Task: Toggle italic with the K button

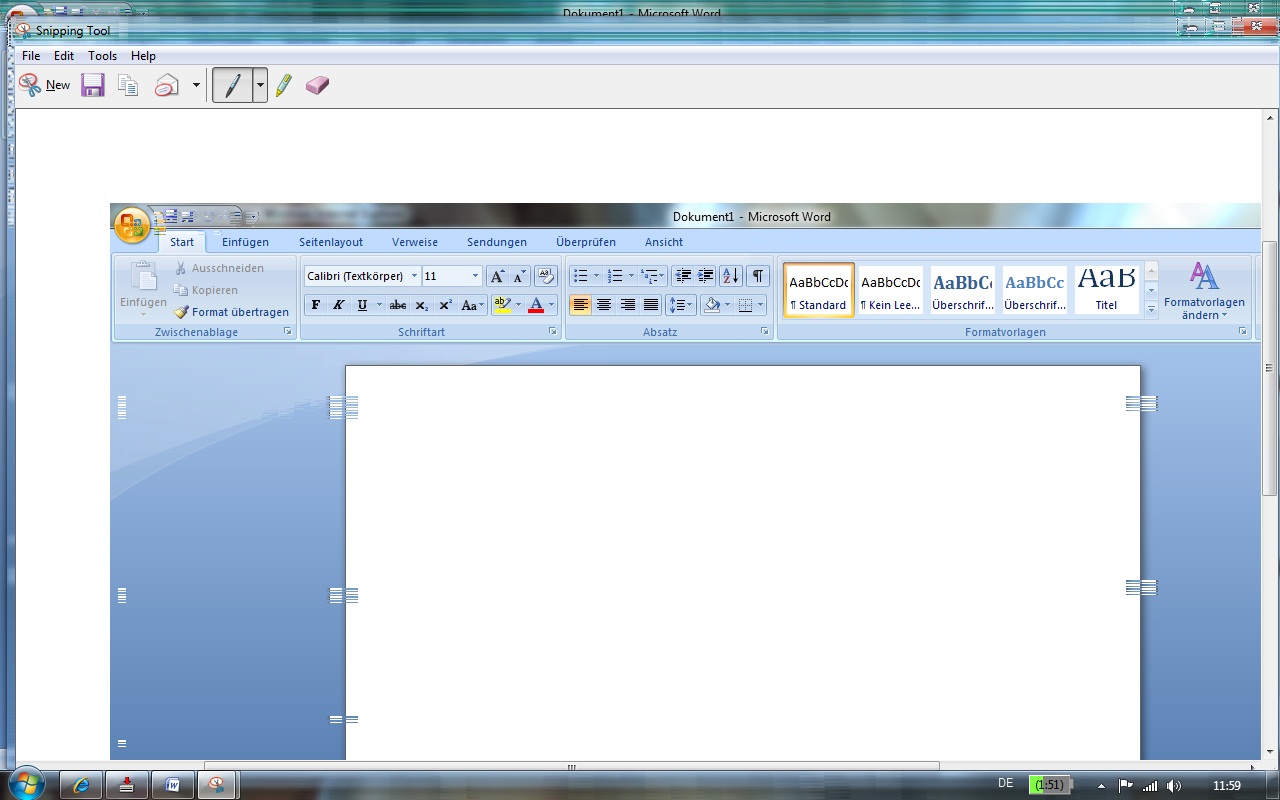Action: (x=338, y=305)
